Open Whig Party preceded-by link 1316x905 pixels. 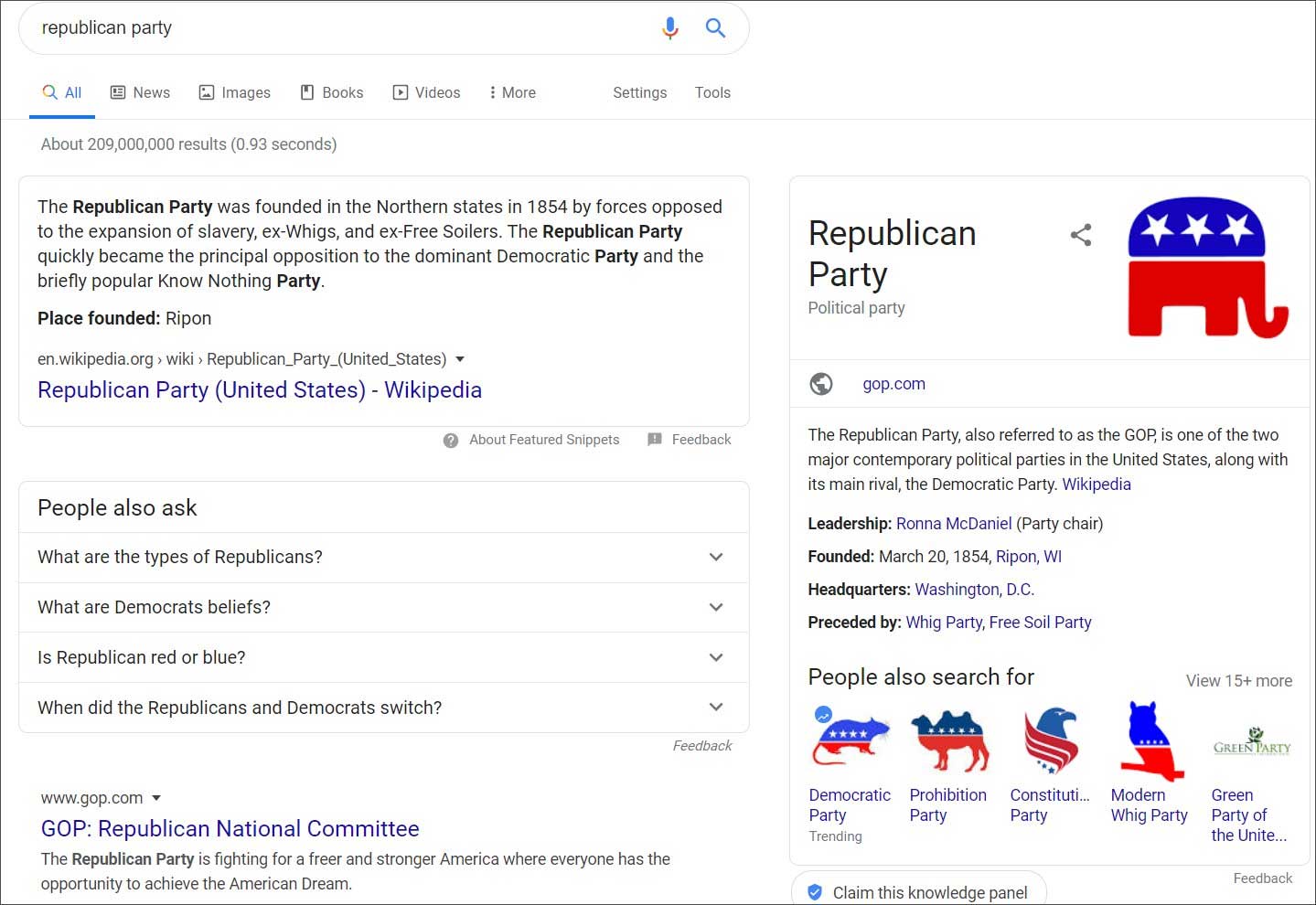pyautogui.click(x=944, y=623)
